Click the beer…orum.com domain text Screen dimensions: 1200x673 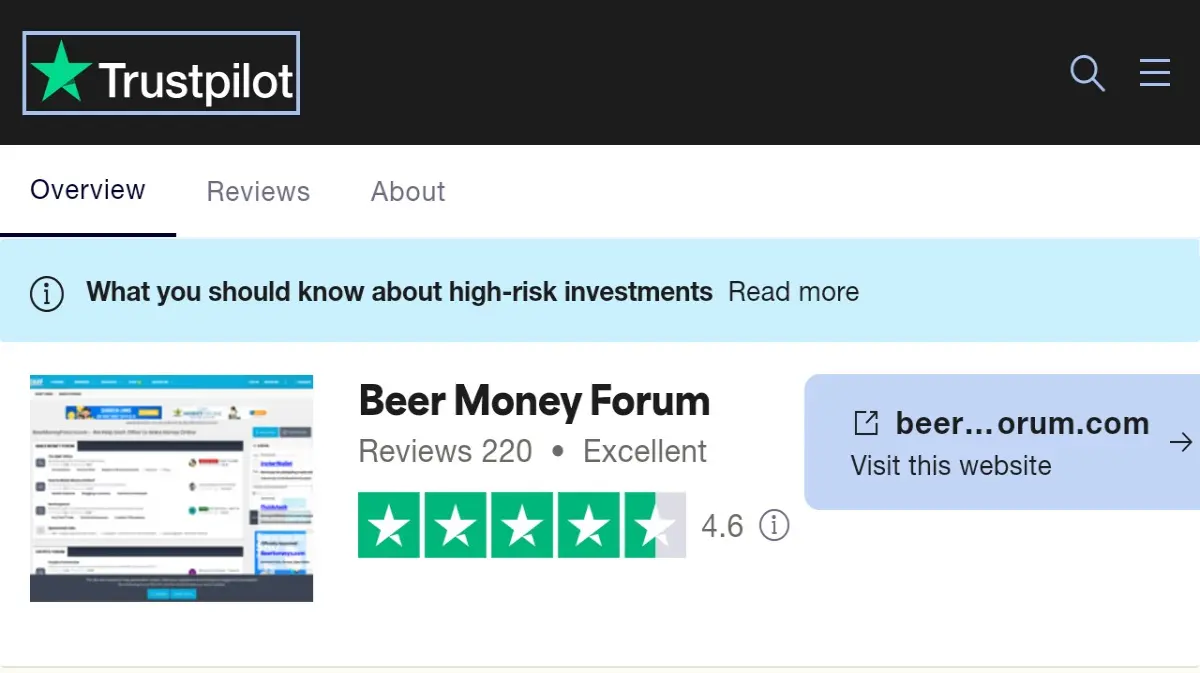(x=1023, y=423)
